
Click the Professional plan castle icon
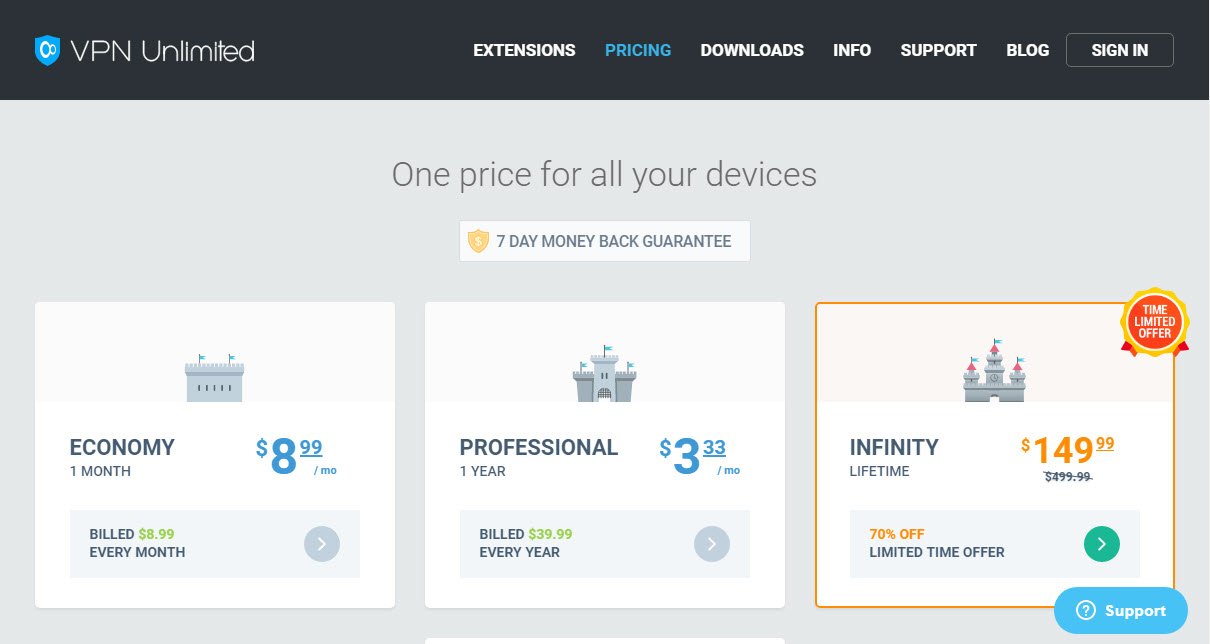(x=604, y=373)
